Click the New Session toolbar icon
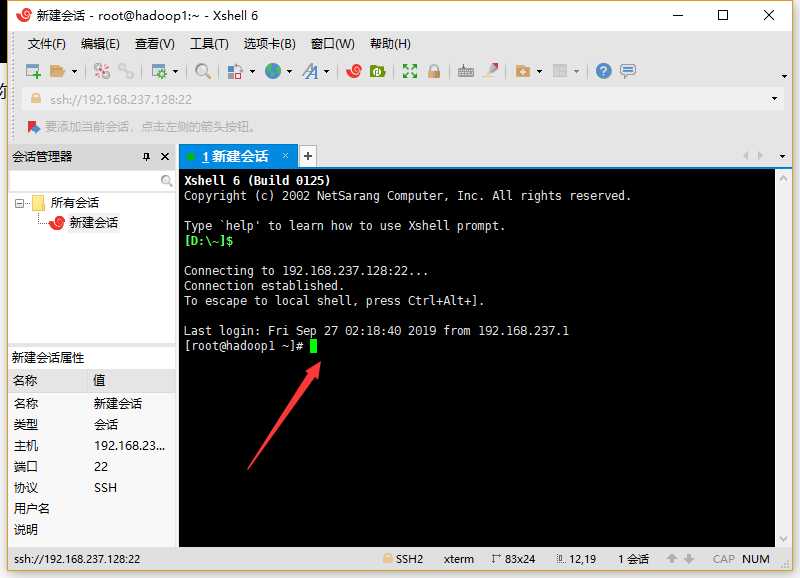 coord(33,71)
